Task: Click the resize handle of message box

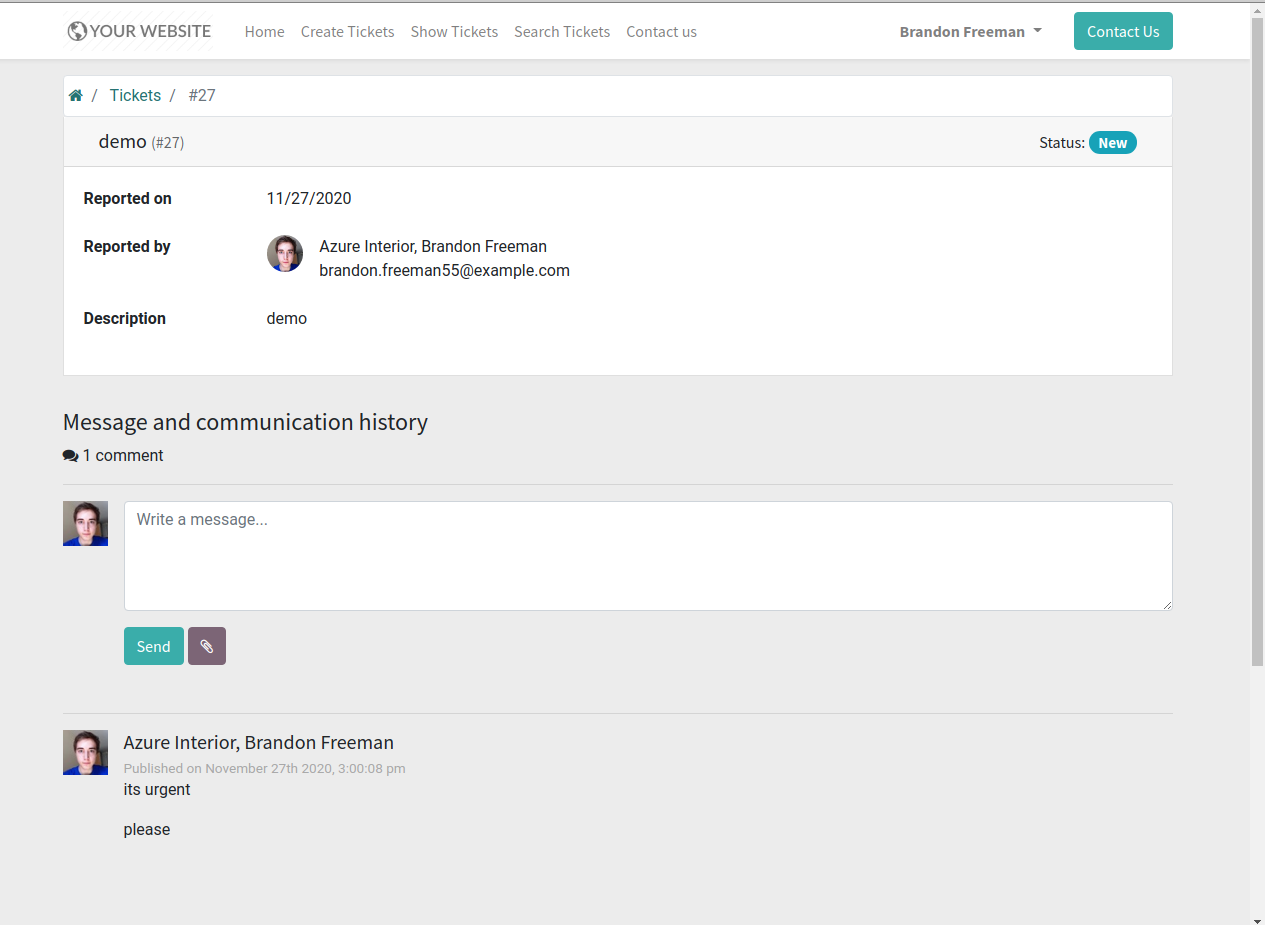Action: point(1166,604)
